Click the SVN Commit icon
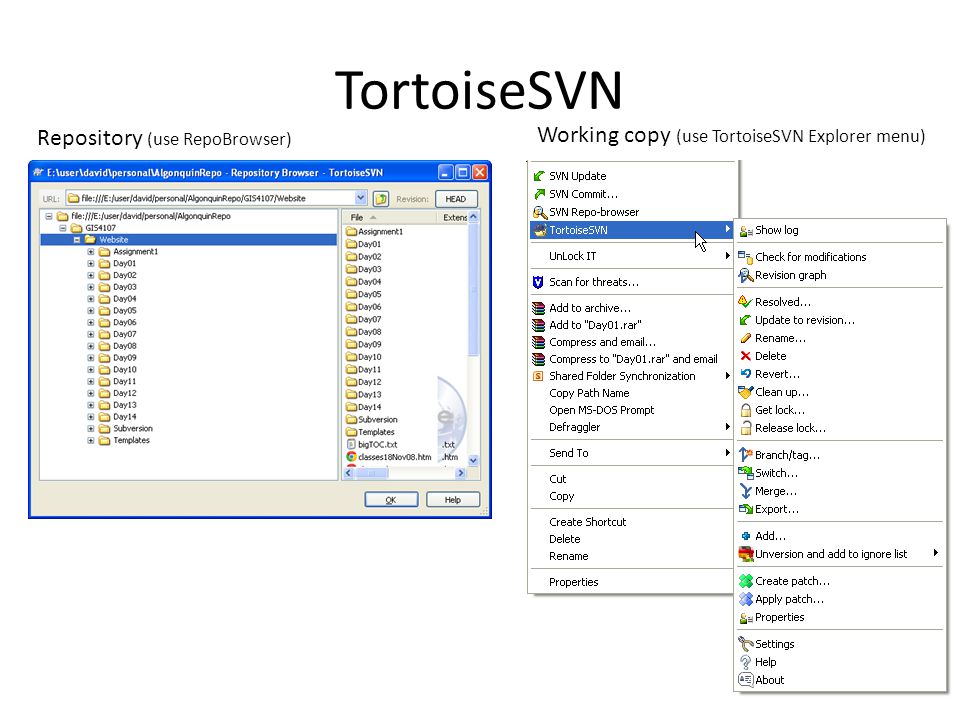Viewport: 960px width, 720px height. (x=539, y=194)
